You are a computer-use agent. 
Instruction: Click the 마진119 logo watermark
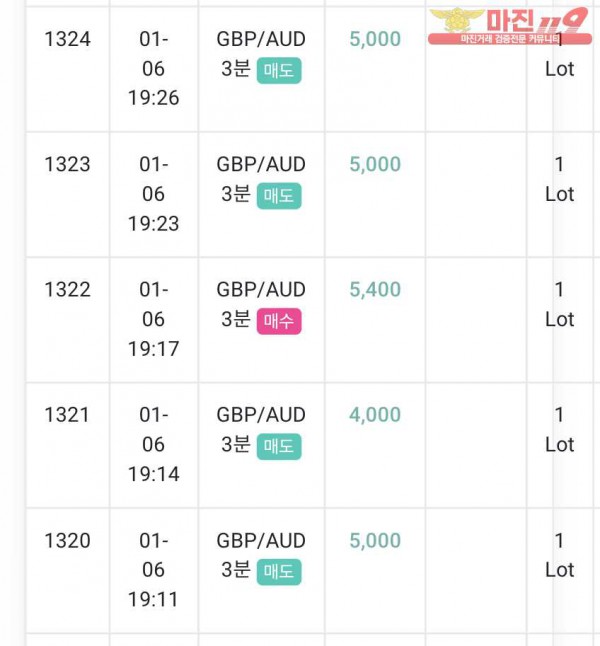[x=510, y=26]
